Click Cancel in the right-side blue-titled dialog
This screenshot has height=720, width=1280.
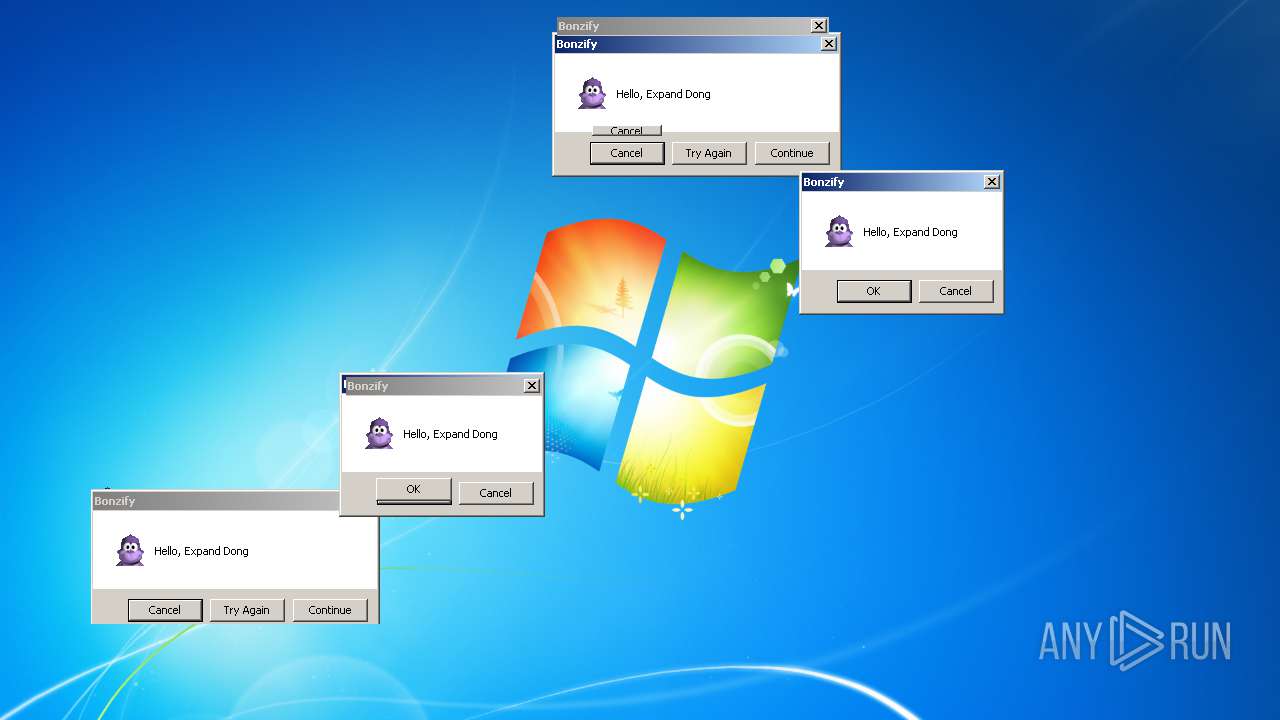point(956,291)
